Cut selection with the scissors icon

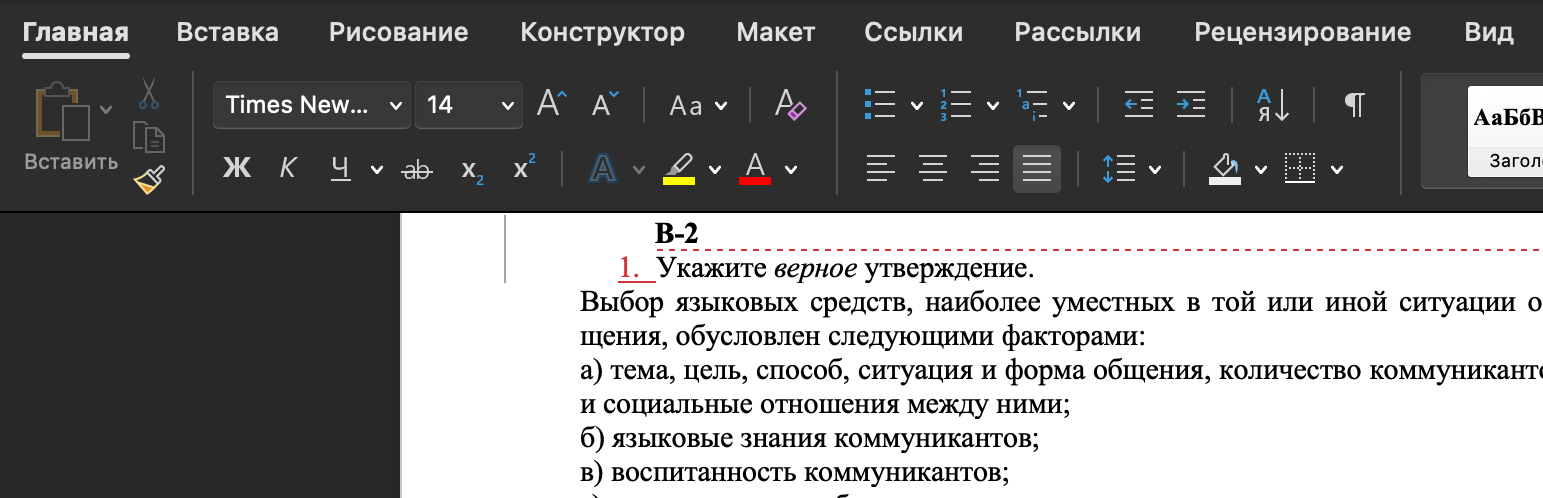point(149,93)
